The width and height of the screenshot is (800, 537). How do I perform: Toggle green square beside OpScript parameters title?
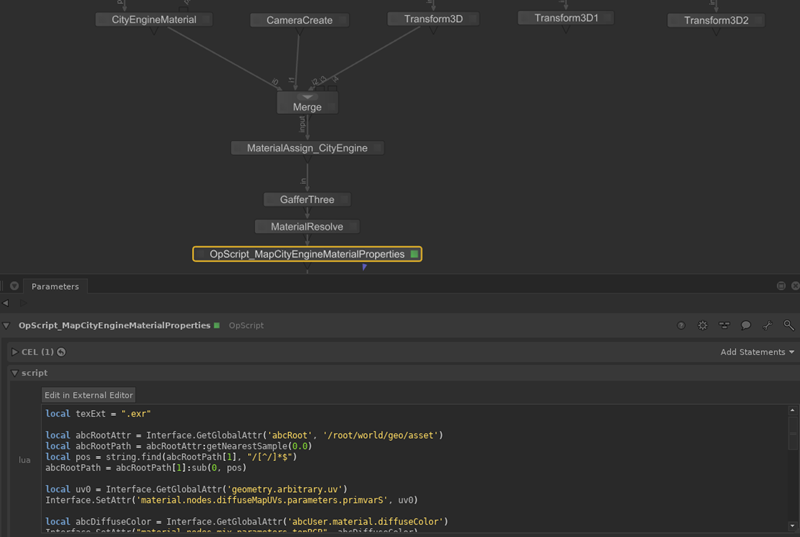coord(216,326)
